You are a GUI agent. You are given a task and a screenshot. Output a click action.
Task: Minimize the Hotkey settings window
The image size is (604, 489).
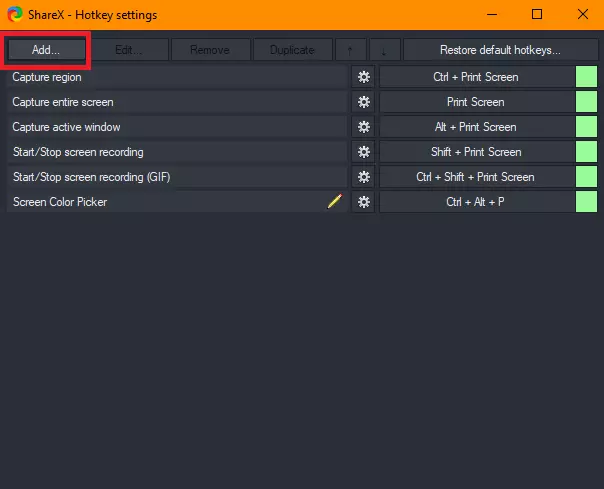point(492,15)
